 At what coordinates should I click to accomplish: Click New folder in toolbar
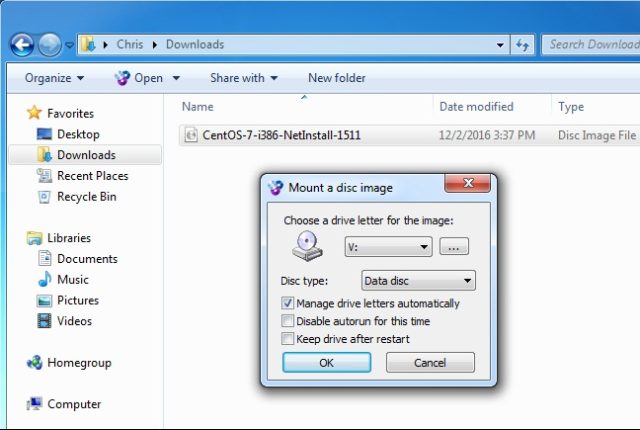pyautogui.click(x=337, y=78)
